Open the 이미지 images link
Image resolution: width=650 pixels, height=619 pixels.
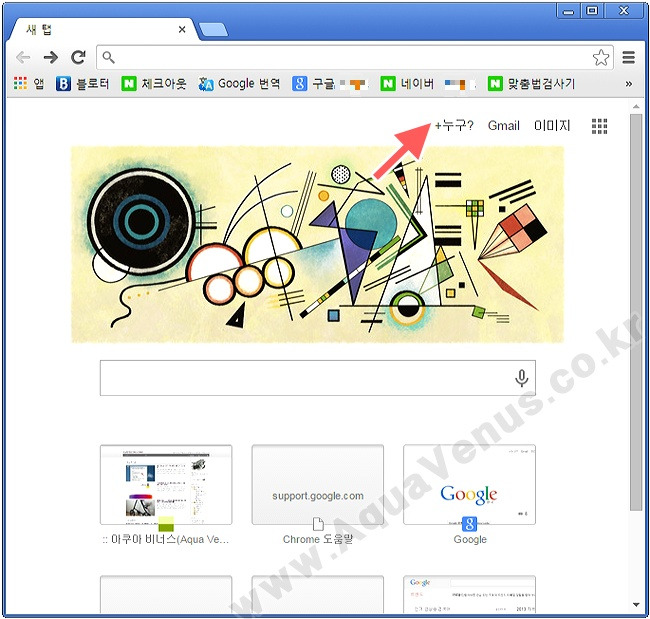[x=552, y=125]
